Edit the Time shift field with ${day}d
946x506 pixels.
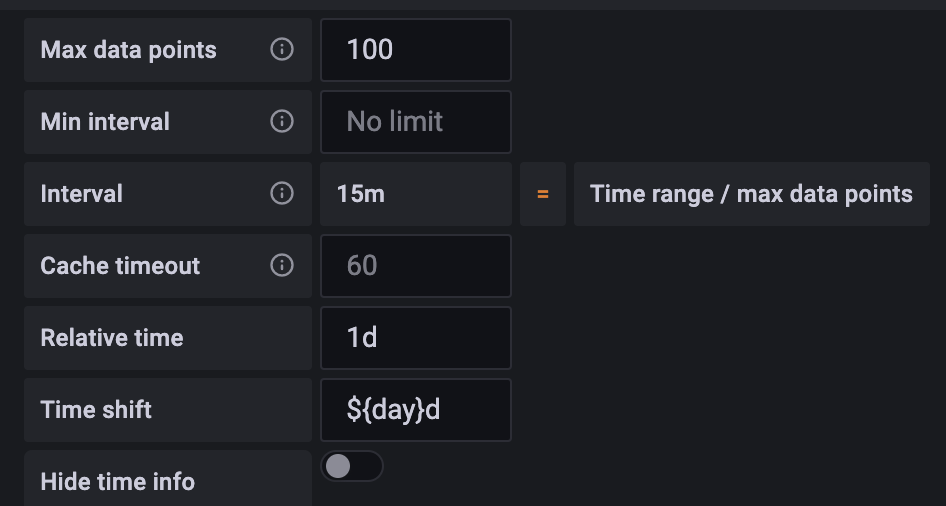(416, 410)
